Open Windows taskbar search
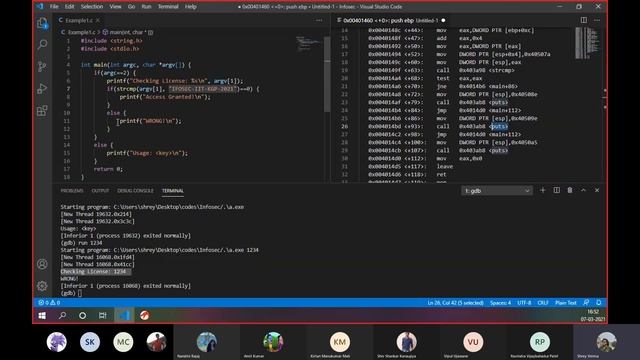Image resolution: width=640 pixels, height=360 pixels. tap(62, 315)
